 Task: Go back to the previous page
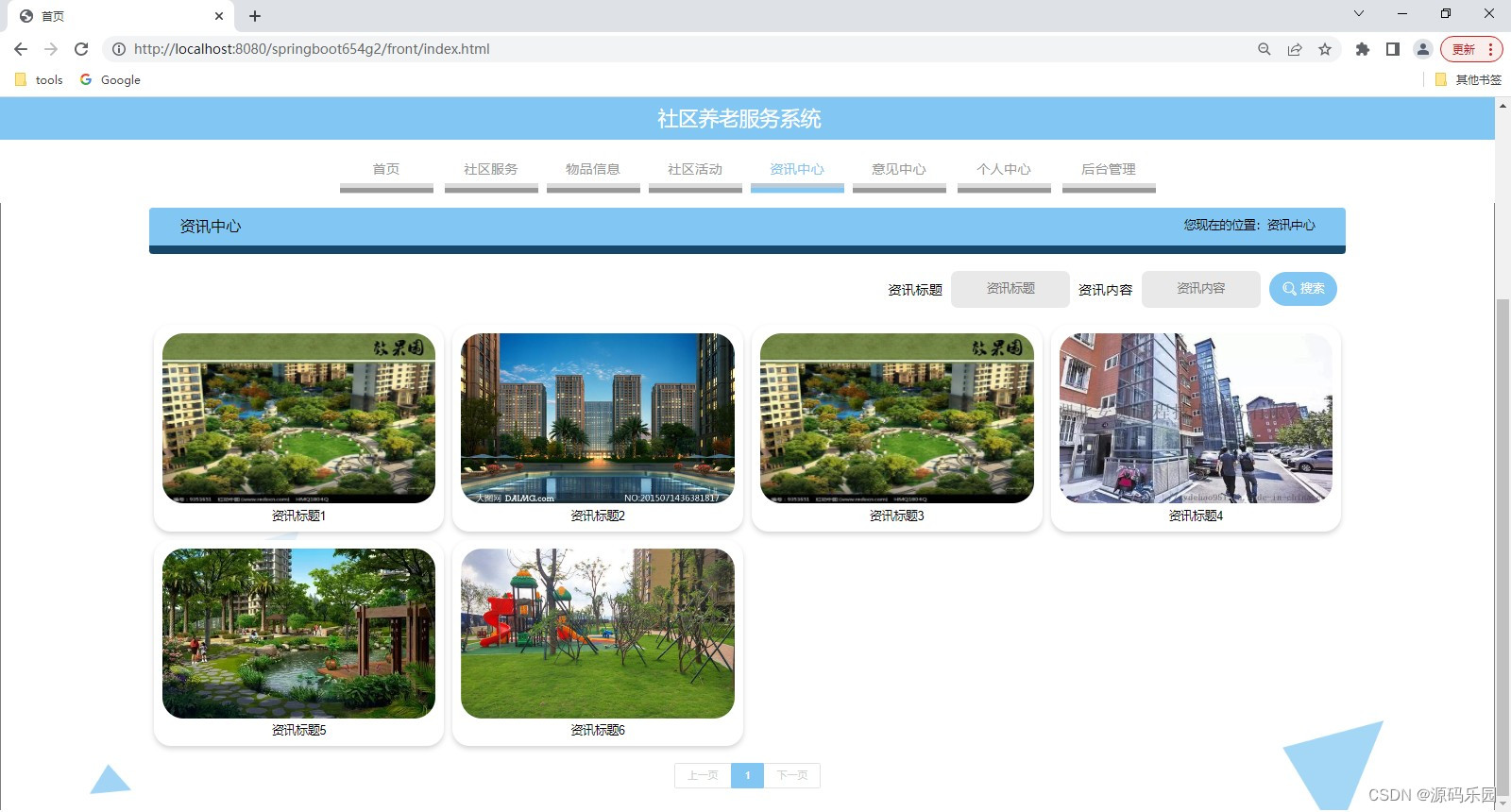click(21, 49)
